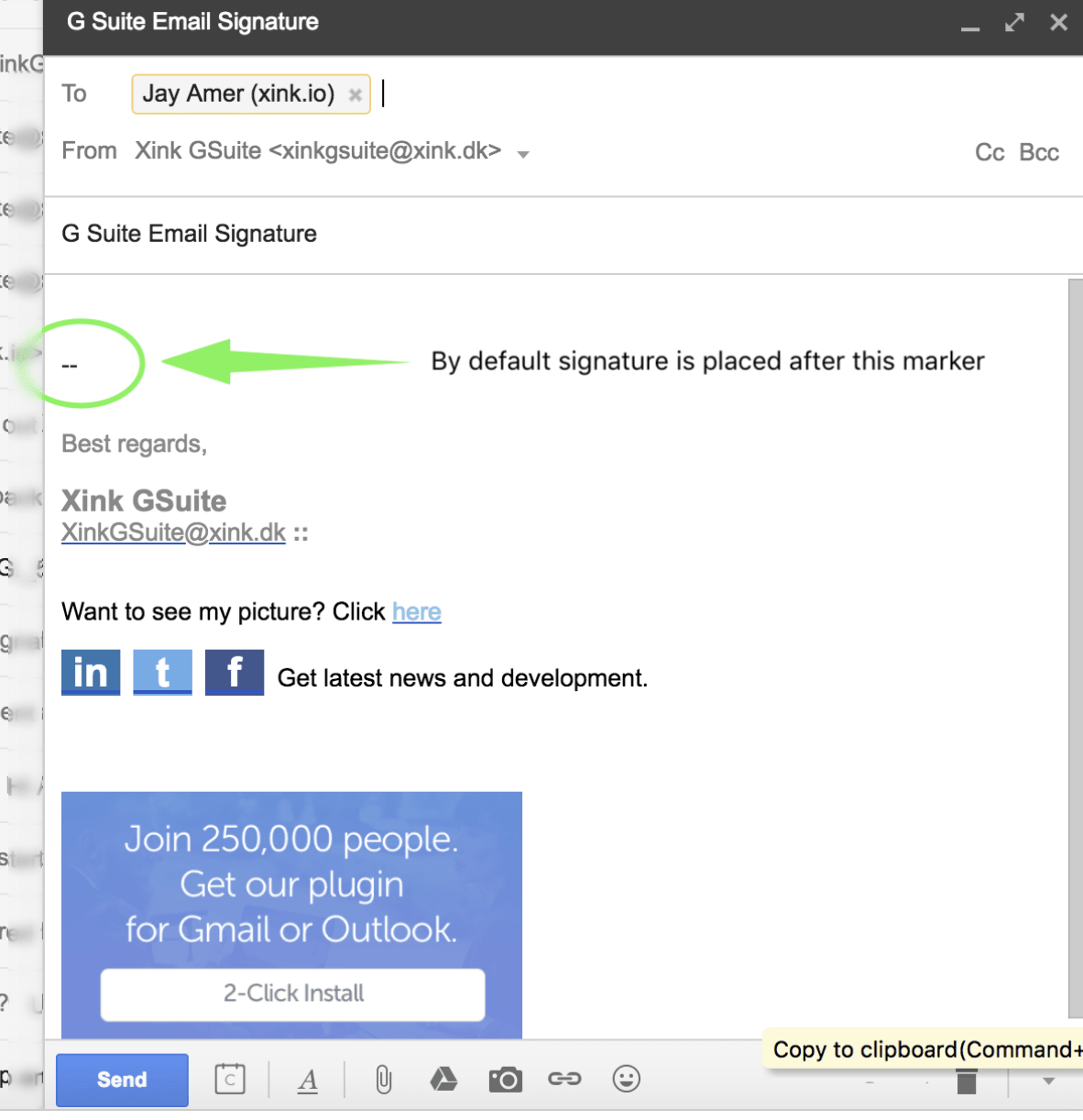Open the Twitter icon in the signature

tap(162, 672)
